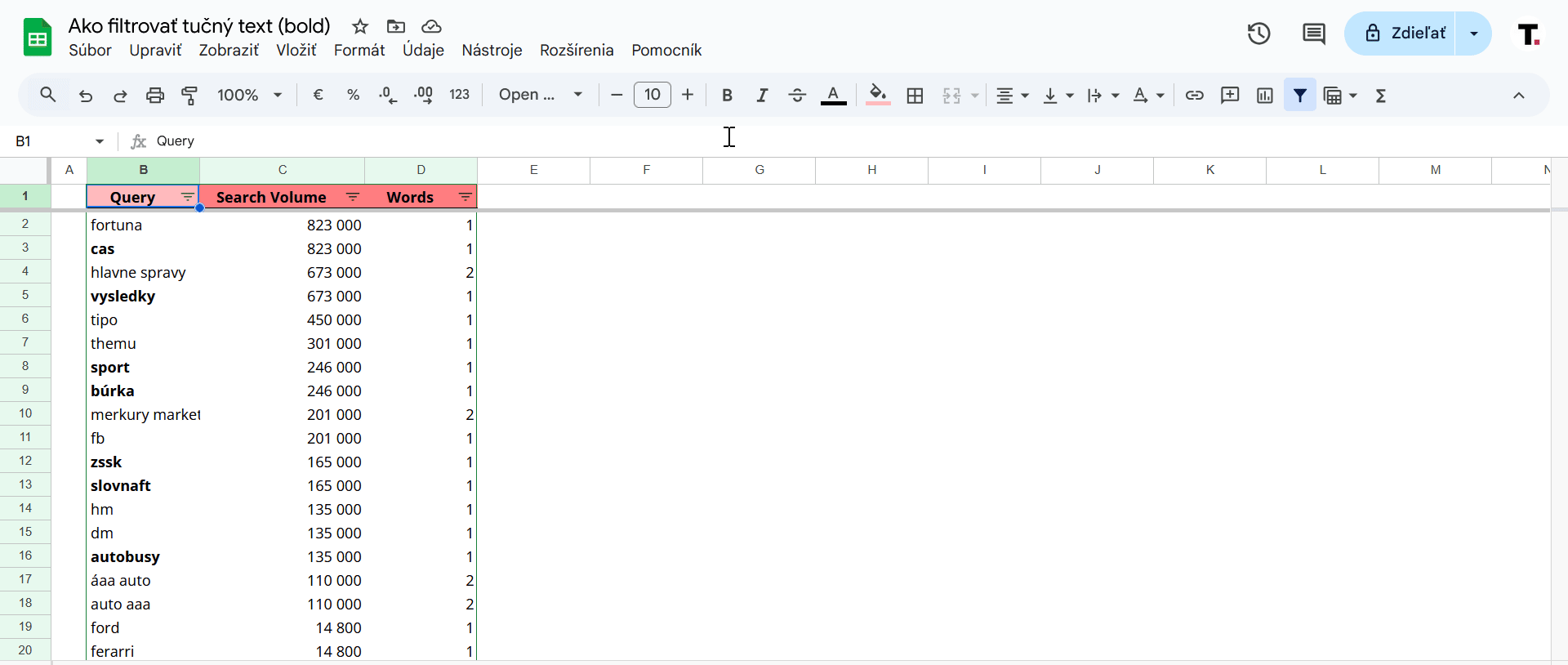Select the cell containing merkury market
The height and width of the screenshot is (665, 1568).
pyautogui.click(x=143, y=414)
